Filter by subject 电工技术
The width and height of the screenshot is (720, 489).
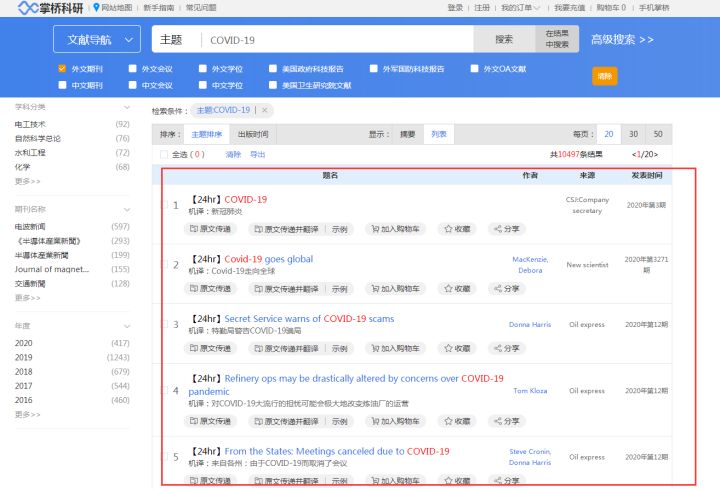pyautogui.click(x=30, y=124)
